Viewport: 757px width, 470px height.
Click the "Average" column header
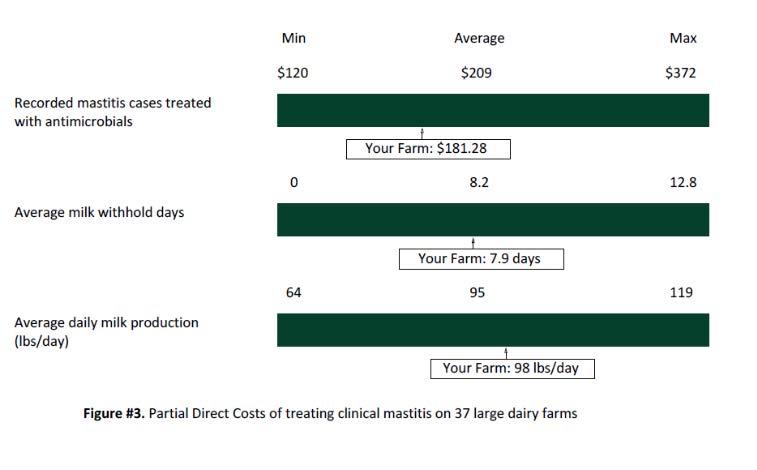(479, 38)
